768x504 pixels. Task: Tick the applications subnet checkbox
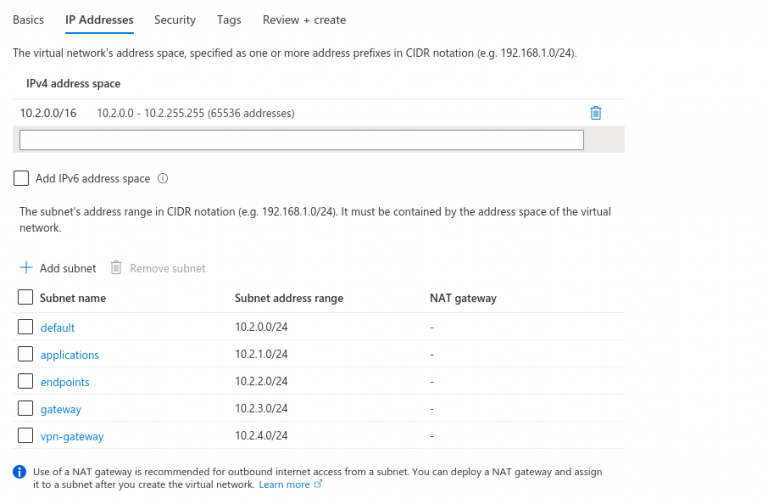25,354
